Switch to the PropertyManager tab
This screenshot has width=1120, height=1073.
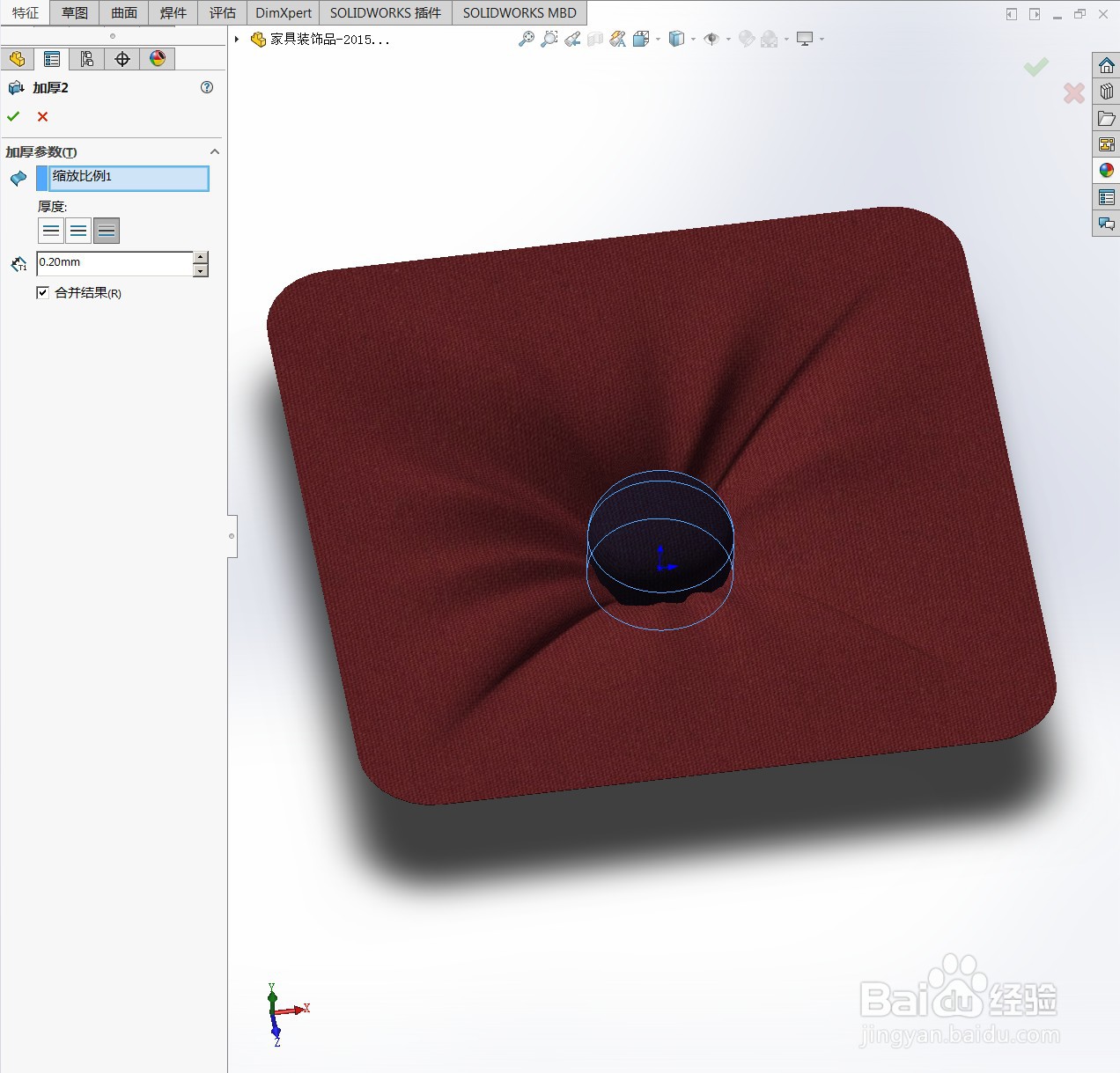[x=52, y=59]
